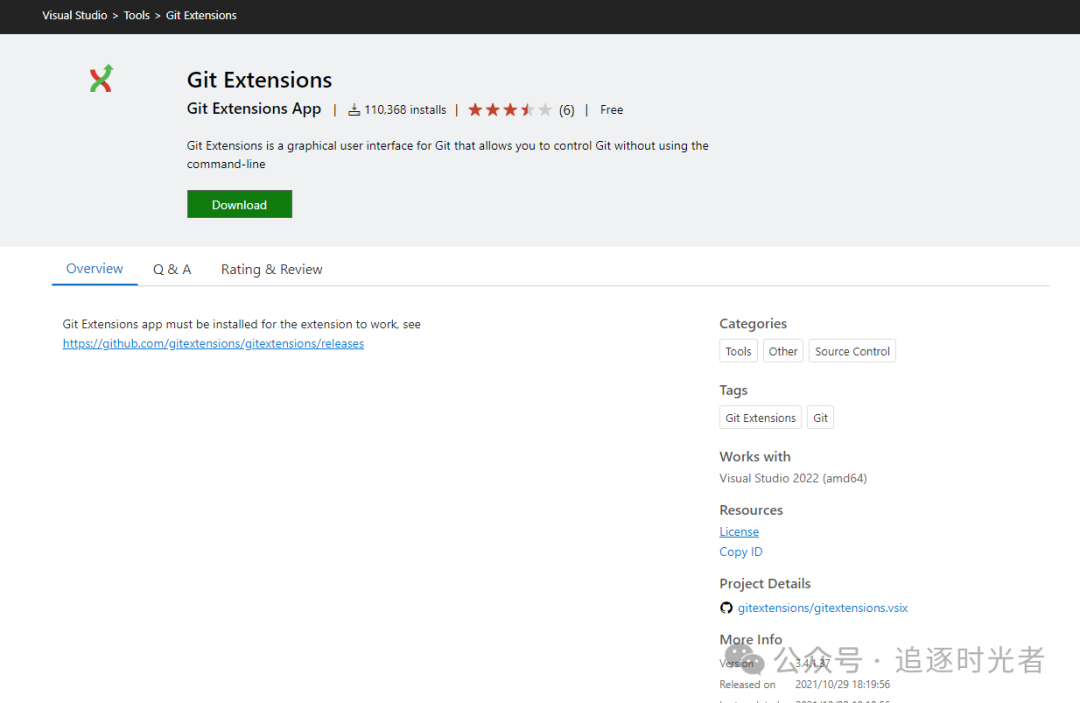Viewport: 1080px width, 703px height.
Task: Click the Git Extensions logo icon
Action: [101, 78]
